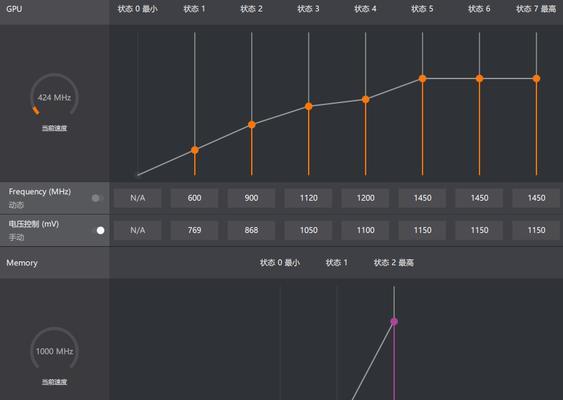
Task: Click the GPU State 0 N/A frequency field
Action: (138, 198)
